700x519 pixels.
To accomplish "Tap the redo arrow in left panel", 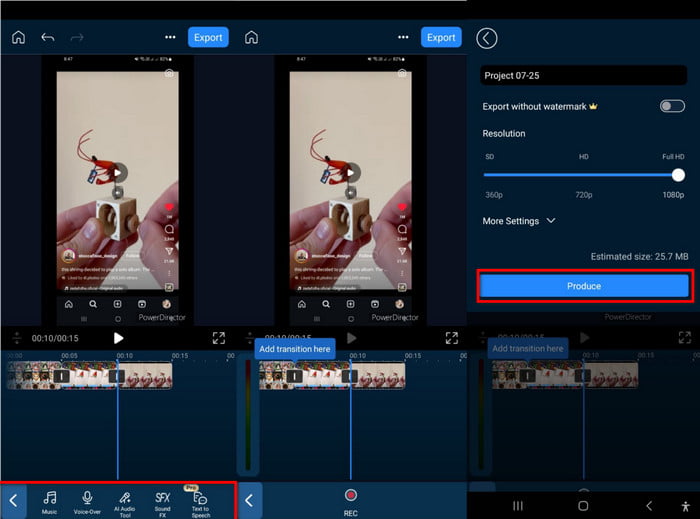I will coord(77,37).
